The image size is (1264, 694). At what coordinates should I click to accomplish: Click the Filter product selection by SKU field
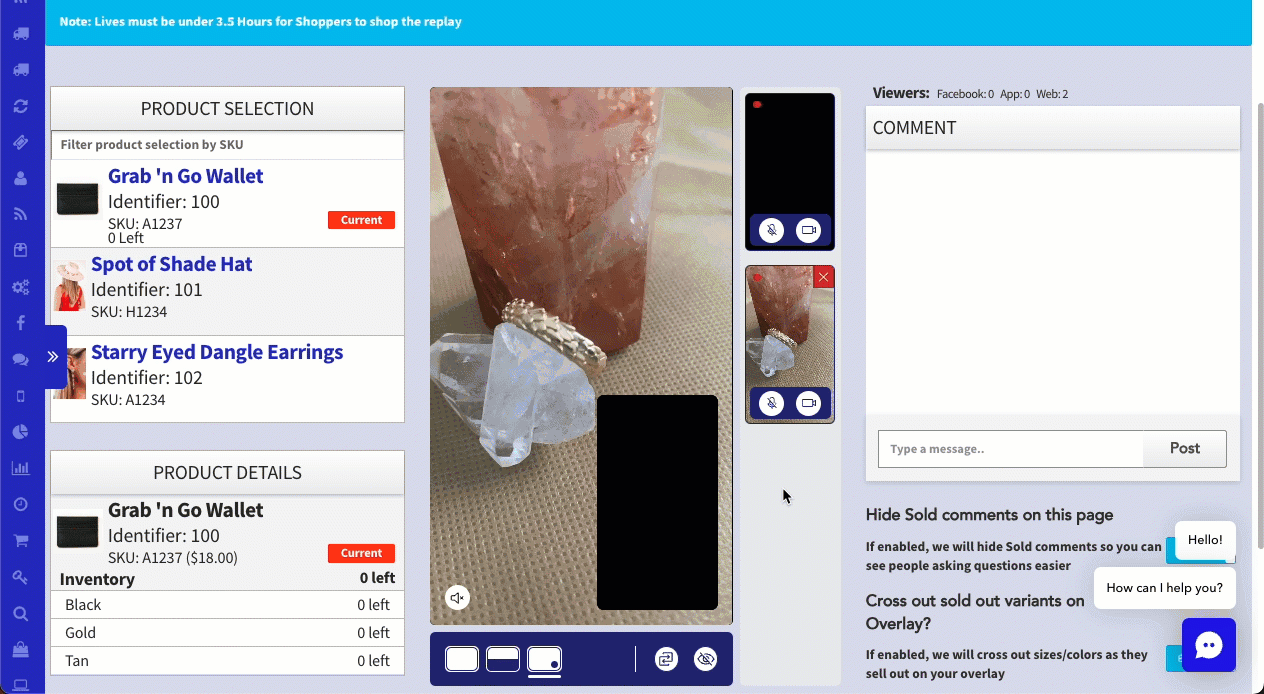tap(227, 145)
